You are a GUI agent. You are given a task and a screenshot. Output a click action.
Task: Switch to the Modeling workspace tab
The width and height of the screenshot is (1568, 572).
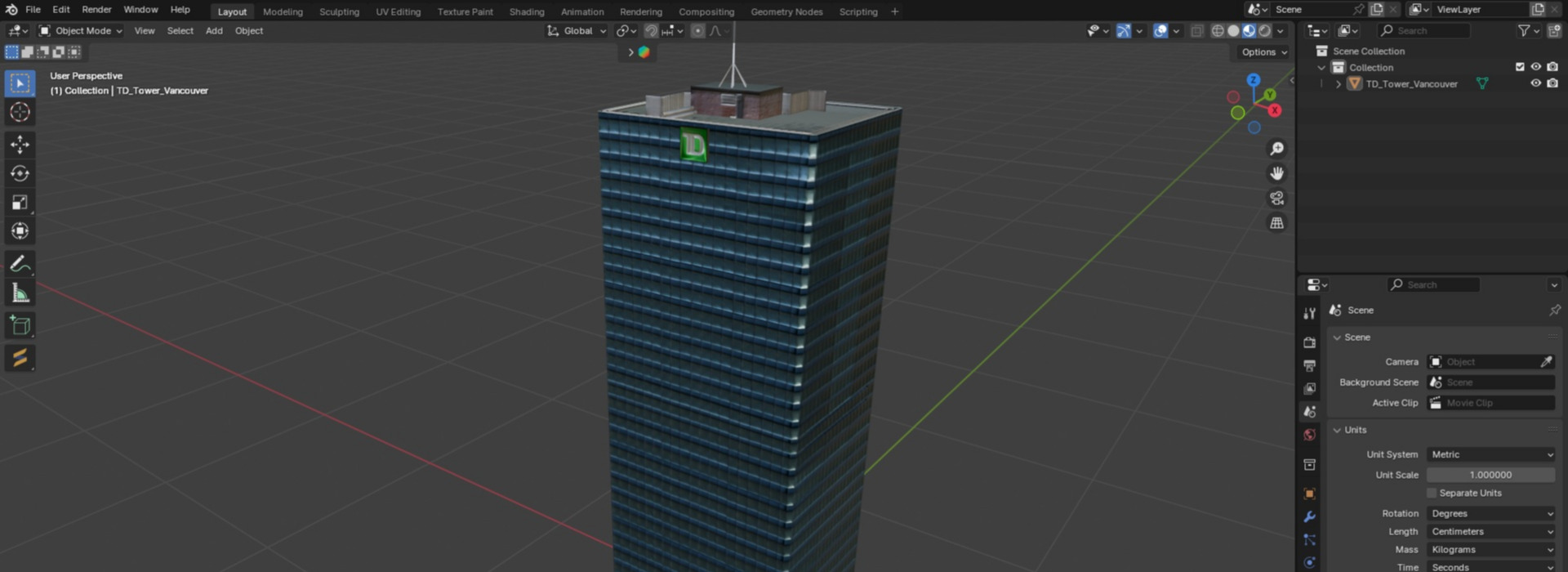pos(283,11)
